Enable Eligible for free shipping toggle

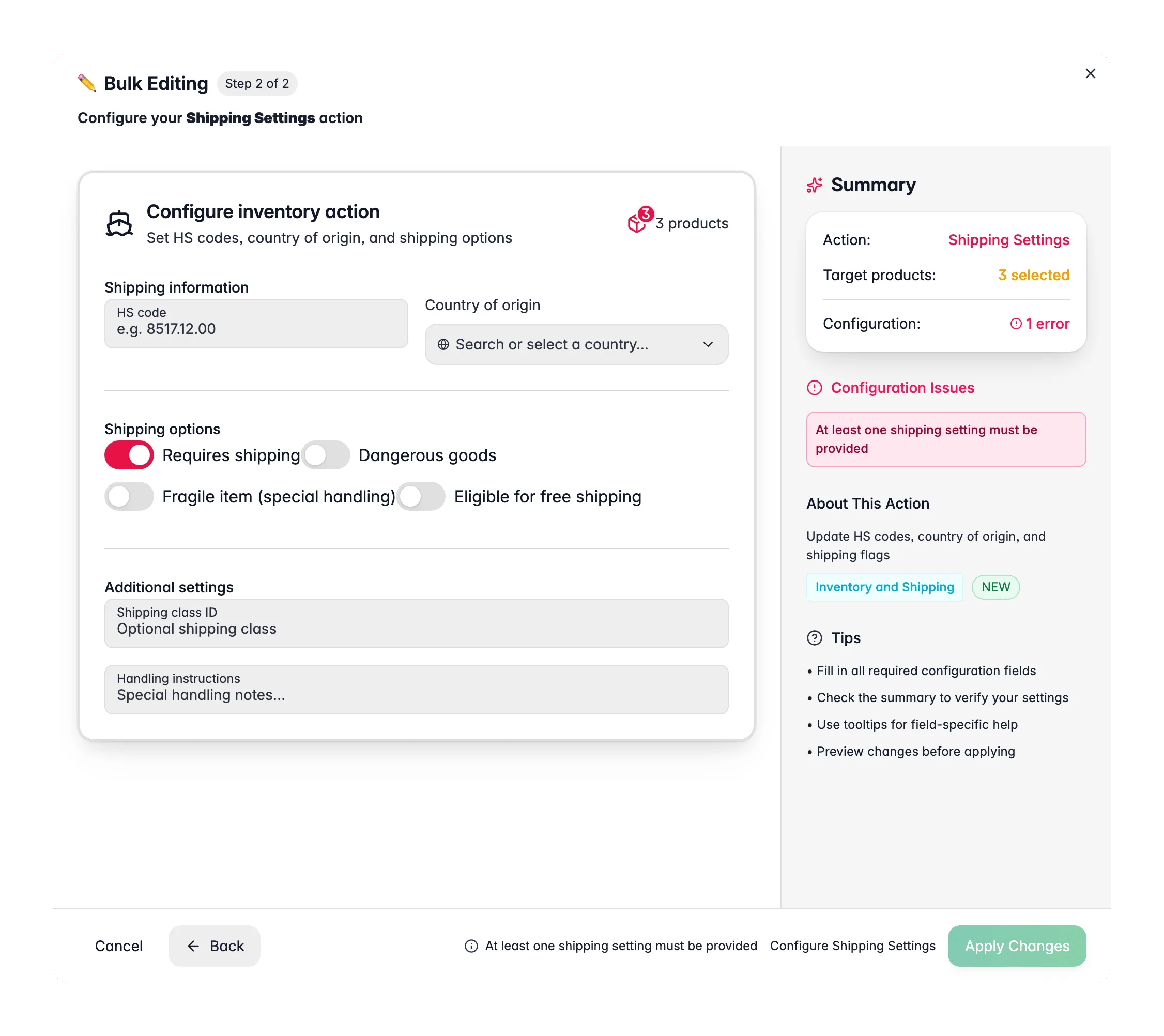pos(421,497)
